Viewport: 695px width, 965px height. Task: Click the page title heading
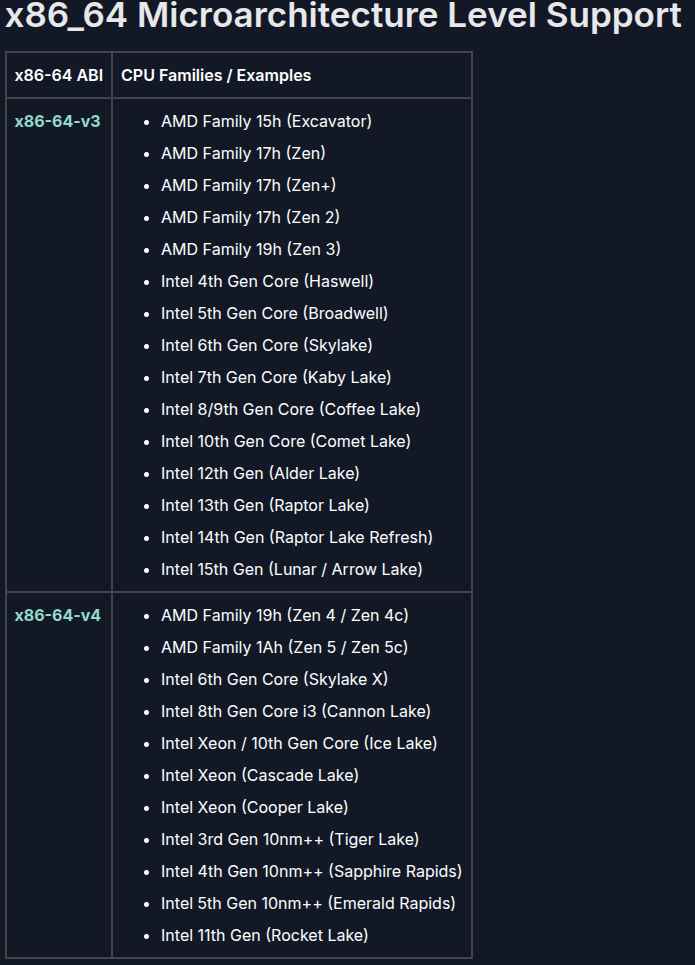tap(343, 17)
